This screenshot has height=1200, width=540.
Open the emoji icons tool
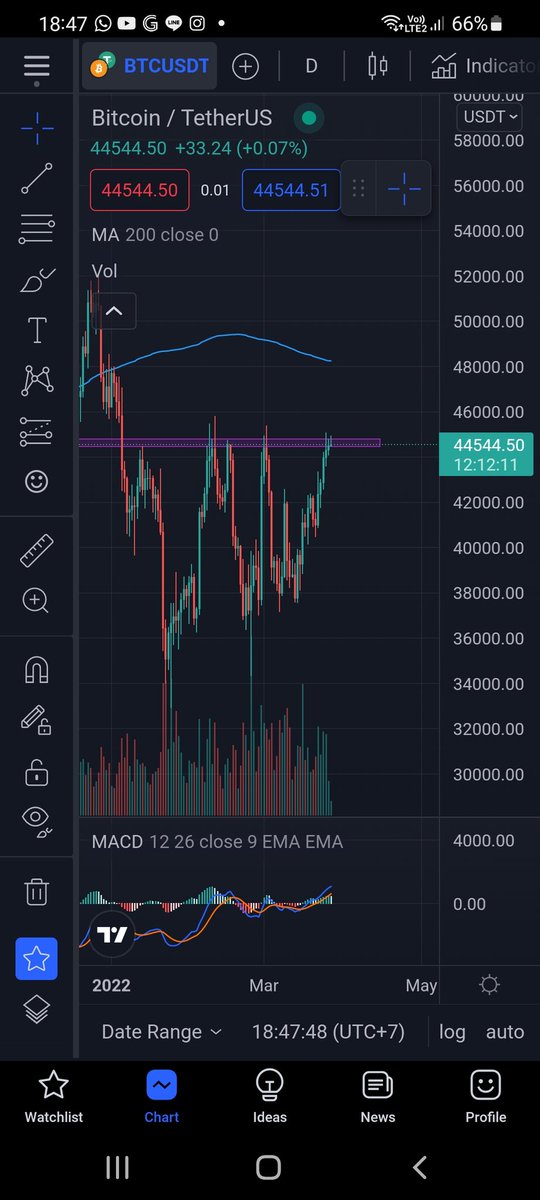pos(37,481)
